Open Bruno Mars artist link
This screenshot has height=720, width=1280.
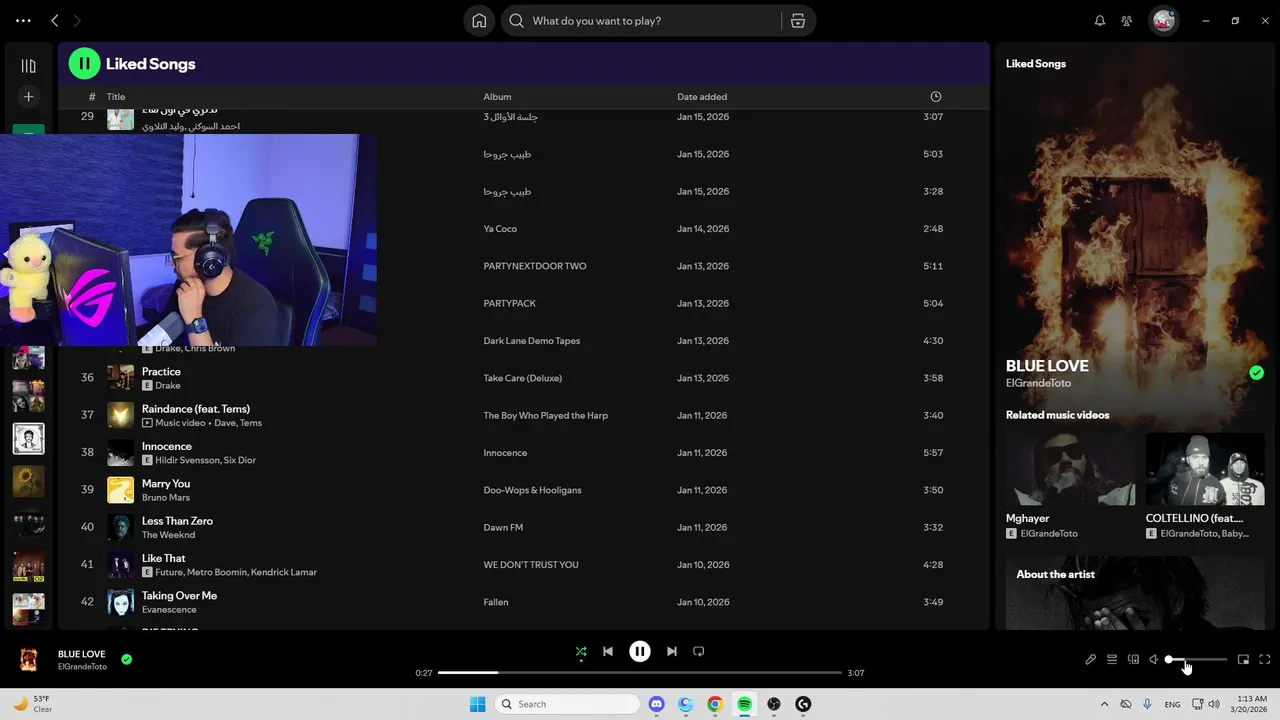(x=166, y=498)
